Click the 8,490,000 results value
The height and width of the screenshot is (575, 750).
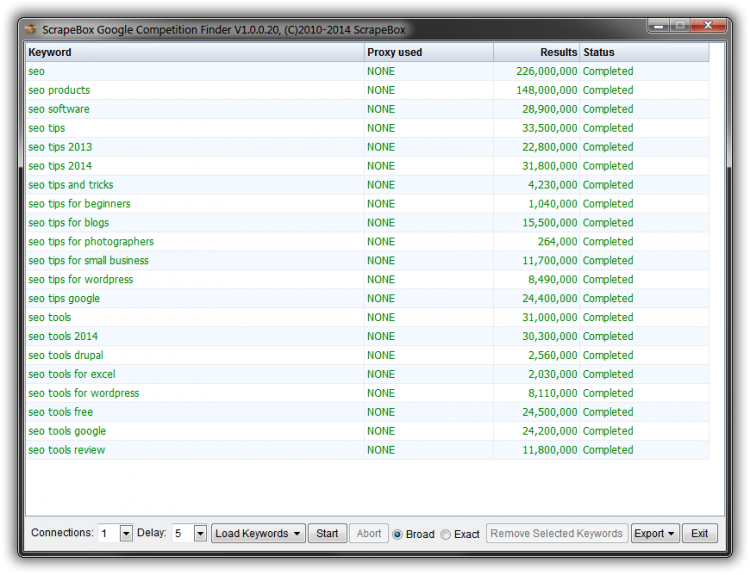pos(553,279)
